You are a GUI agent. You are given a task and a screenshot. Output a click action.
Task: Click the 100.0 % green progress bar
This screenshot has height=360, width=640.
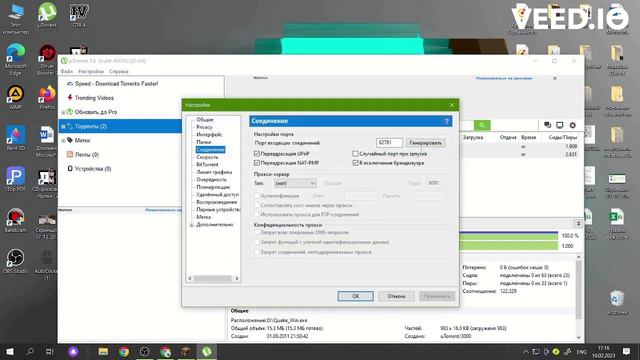(509, 236)
